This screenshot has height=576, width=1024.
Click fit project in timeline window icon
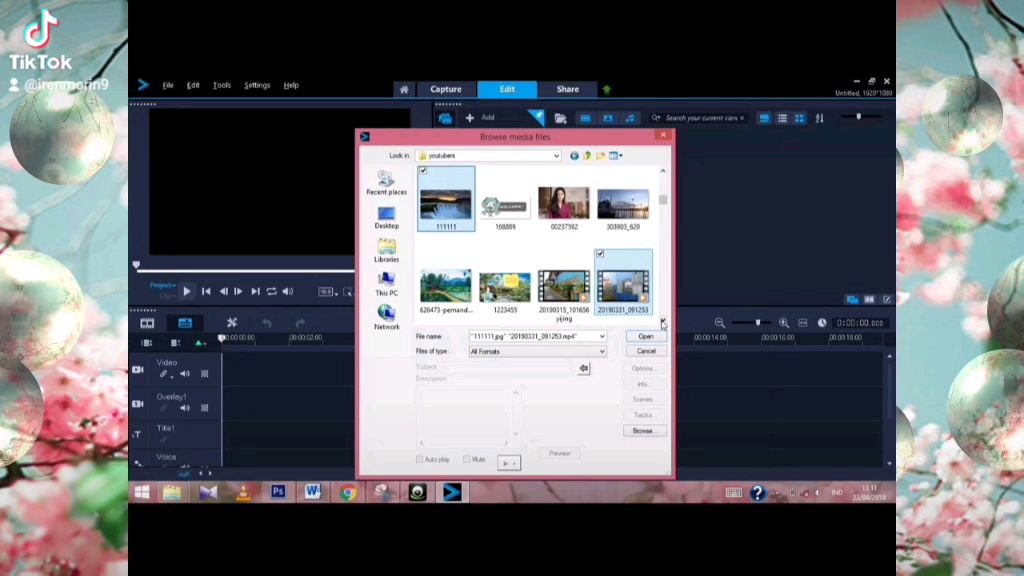[803, 323]
